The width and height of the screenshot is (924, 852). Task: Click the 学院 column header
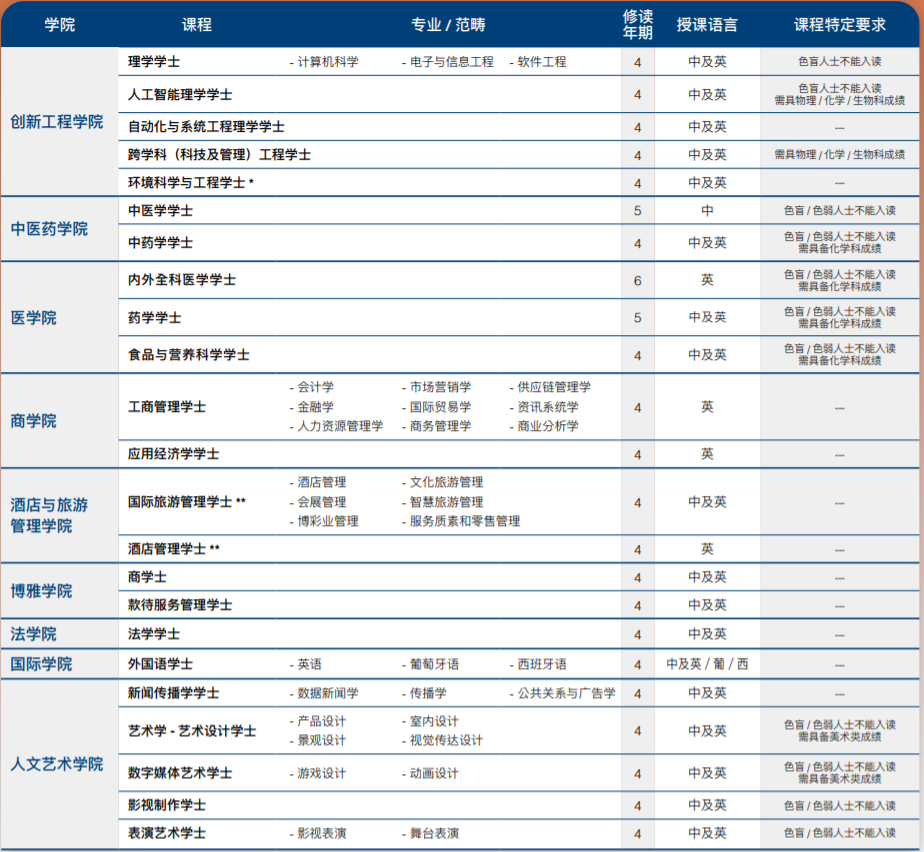point(60,25)
